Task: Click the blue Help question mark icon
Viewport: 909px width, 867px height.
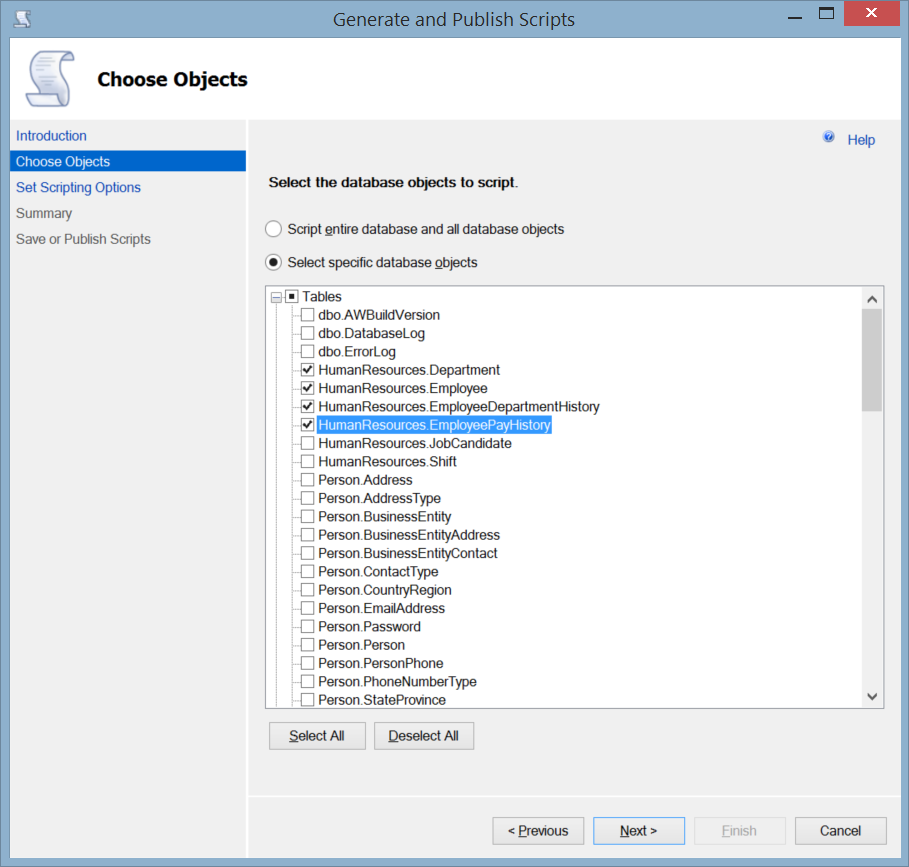Action: tap(829, 137)
